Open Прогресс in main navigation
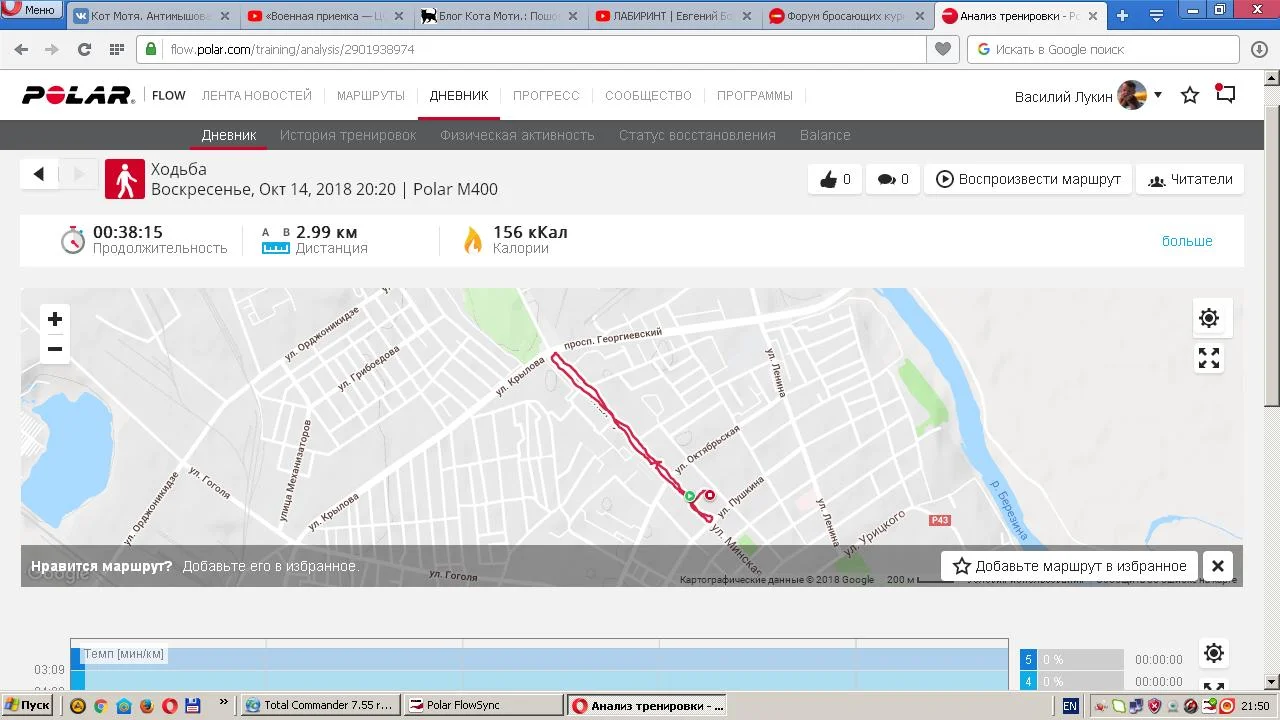This screenshot has height=720, width=1280. click(546, 96)
